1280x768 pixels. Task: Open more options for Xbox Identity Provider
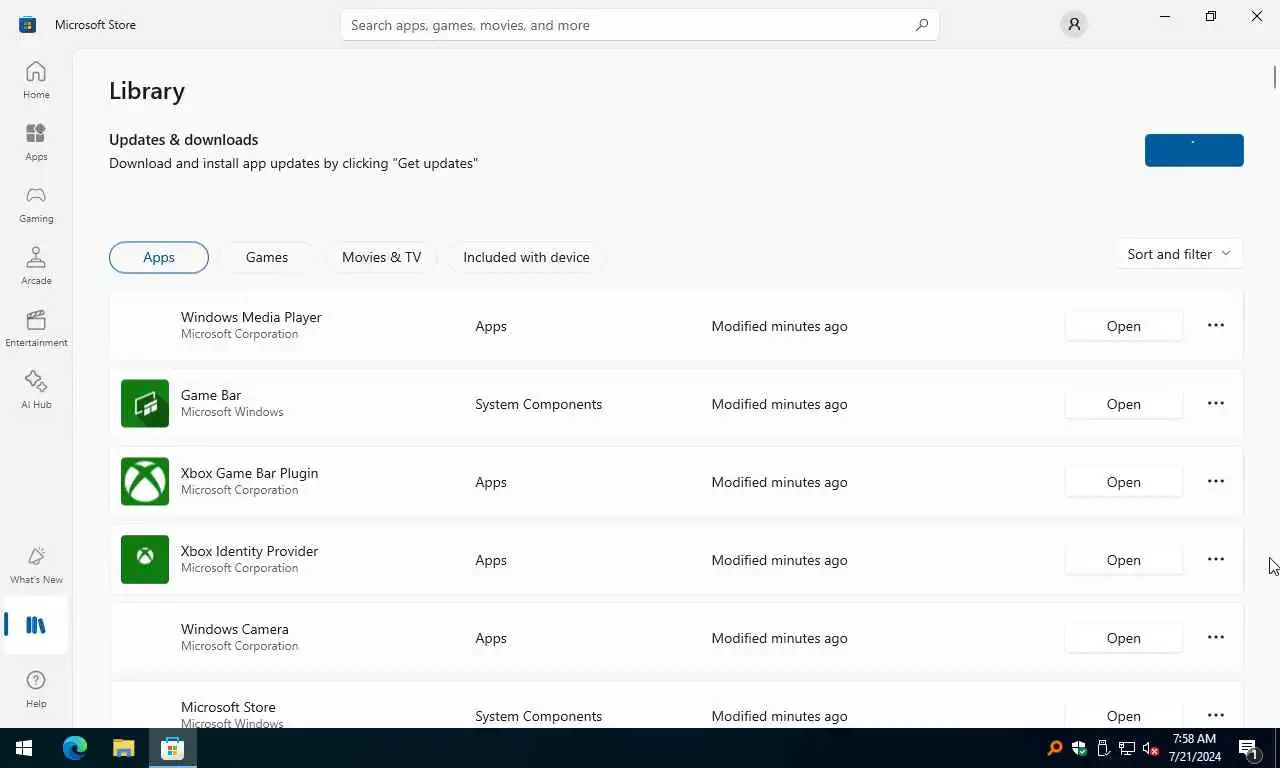click(1216, 559)
